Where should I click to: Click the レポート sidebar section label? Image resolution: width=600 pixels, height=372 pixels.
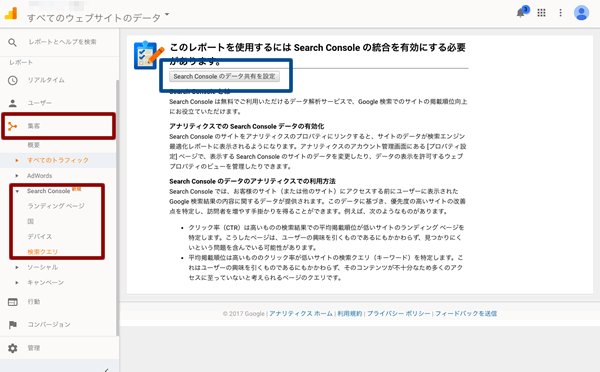coord(21,62)
